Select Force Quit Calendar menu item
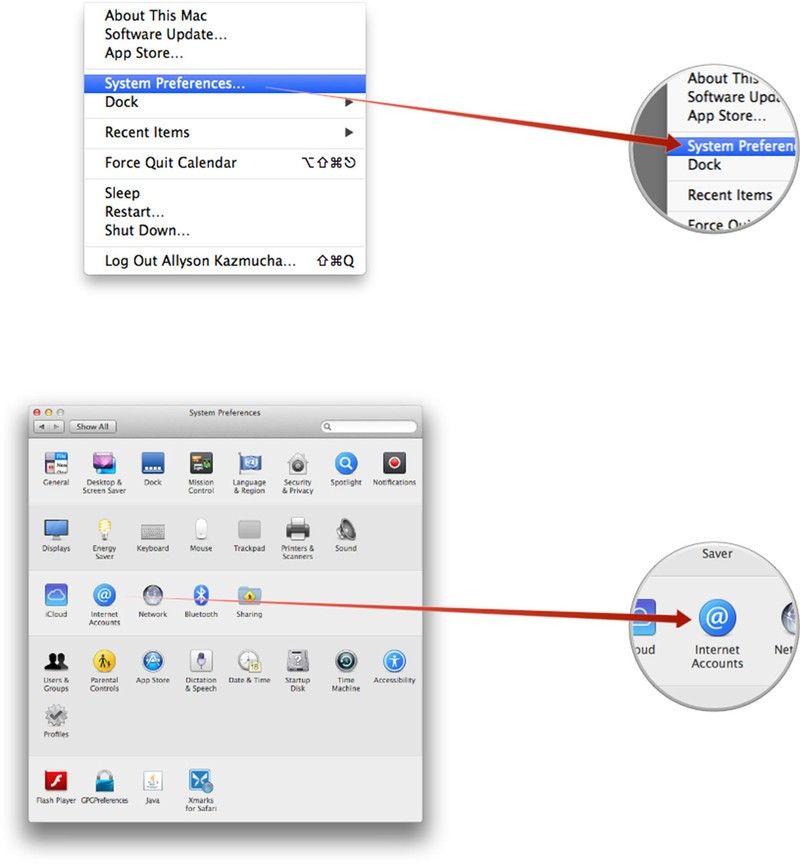The image size is (800, 864). point(170,162)
